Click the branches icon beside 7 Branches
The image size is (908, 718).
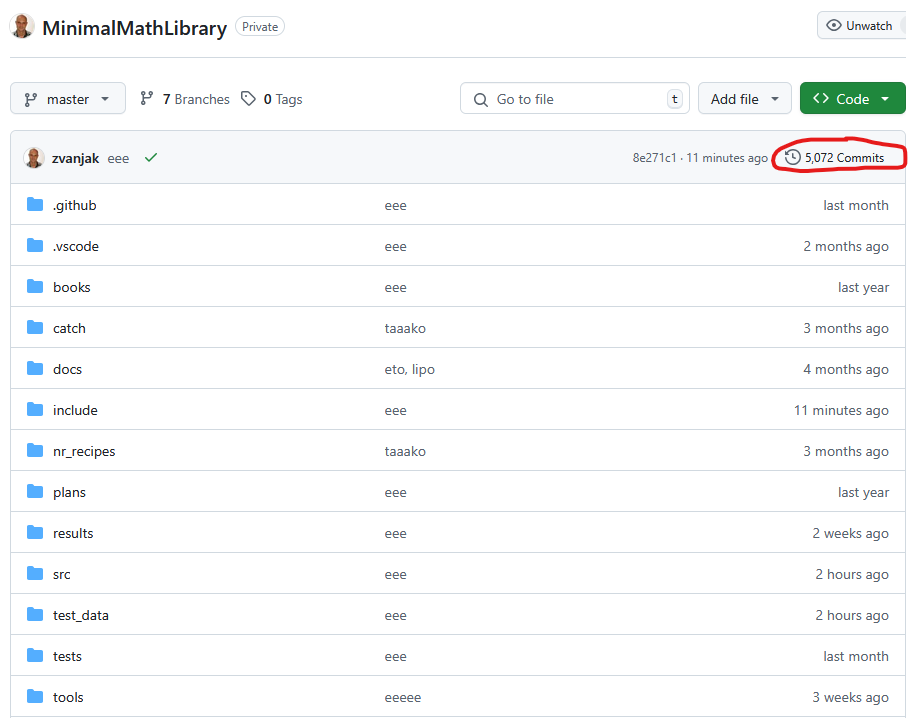pyautogui.click(x=147, y=99)
